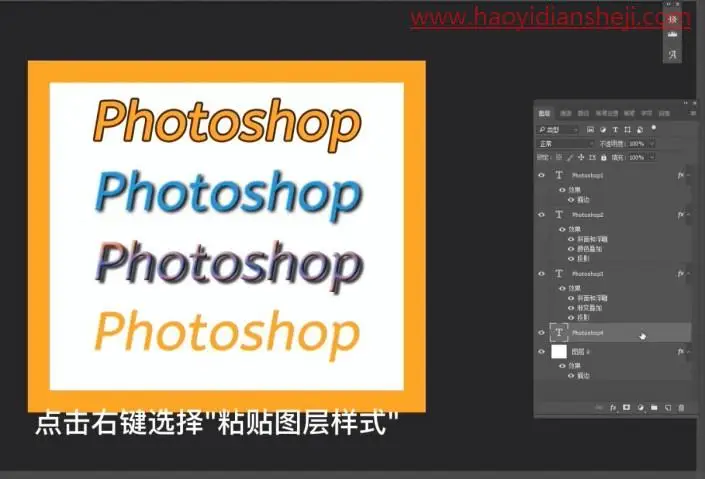Click the T thumbnail of Photoshop3 layer
The width and height of the screenshot is (705, 479).
tap(559, 273)
